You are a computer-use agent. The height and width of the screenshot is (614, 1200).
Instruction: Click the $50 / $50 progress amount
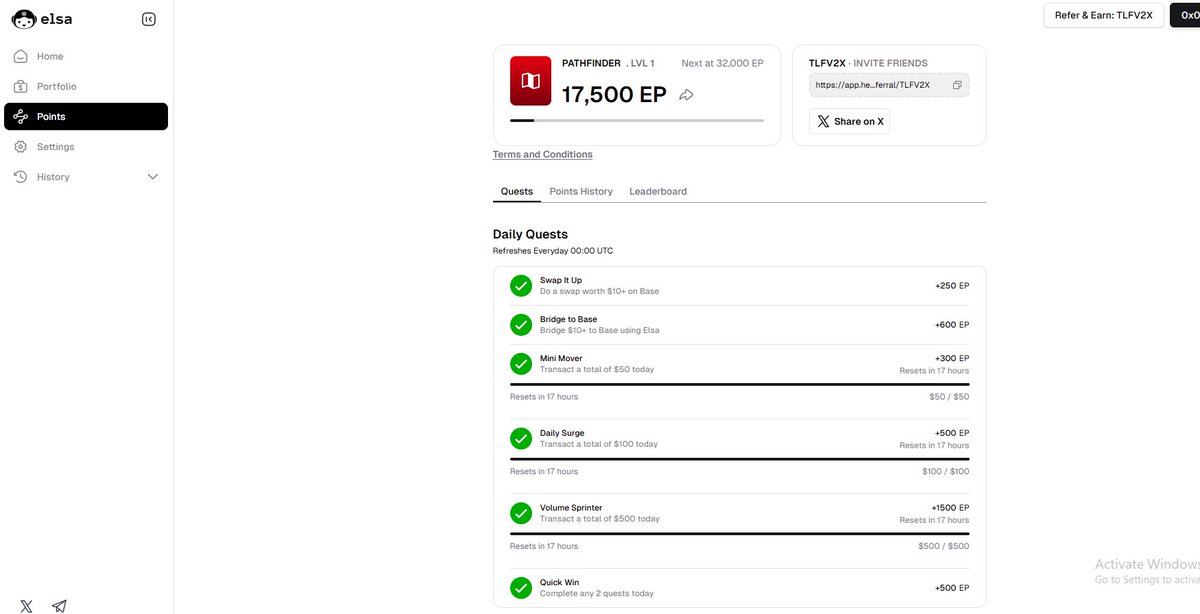click(949, 397)
